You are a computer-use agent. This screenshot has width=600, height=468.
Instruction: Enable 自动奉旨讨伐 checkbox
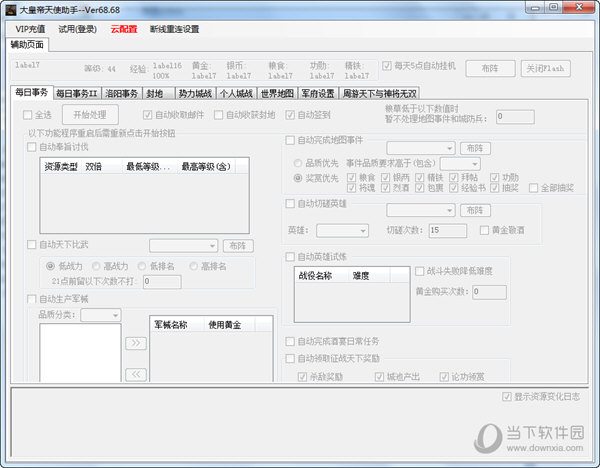coord(58,147)
